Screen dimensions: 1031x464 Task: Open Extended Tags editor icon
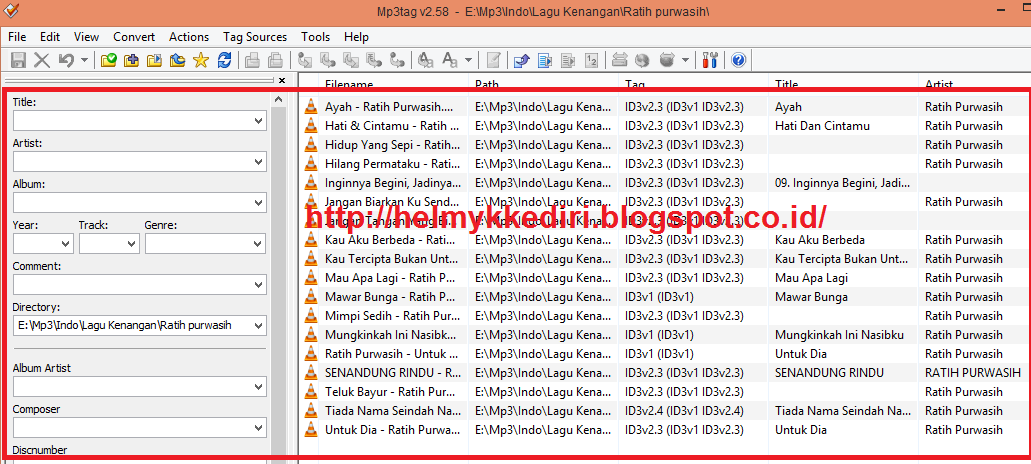493,60
